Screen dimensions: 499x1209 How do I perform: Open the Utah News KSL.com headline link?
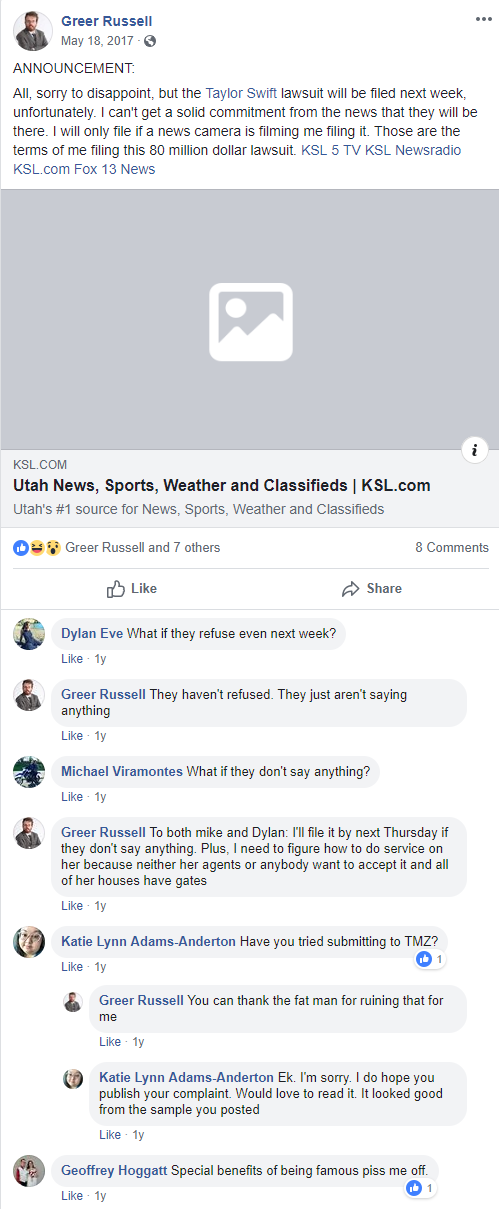[x=222, y=486]
